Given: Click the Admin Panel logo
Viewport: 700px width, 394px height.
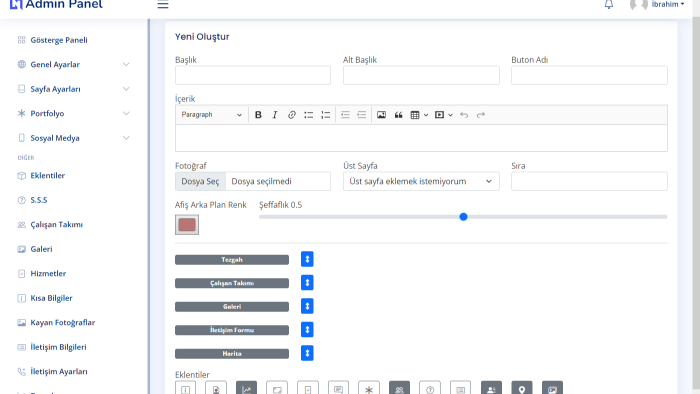Looking at the screenshot, I should click(56, 4).
